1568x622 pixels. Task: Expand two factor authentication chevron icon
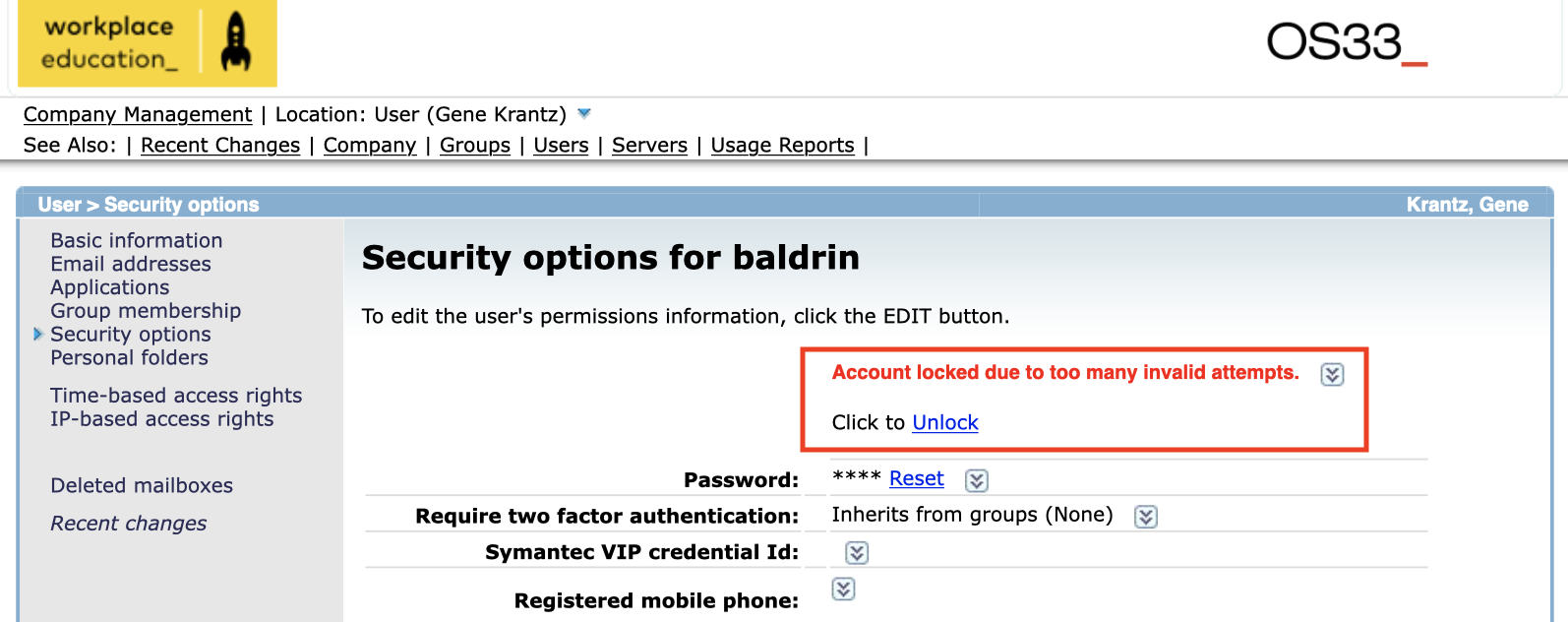[x=1146, y=517]
